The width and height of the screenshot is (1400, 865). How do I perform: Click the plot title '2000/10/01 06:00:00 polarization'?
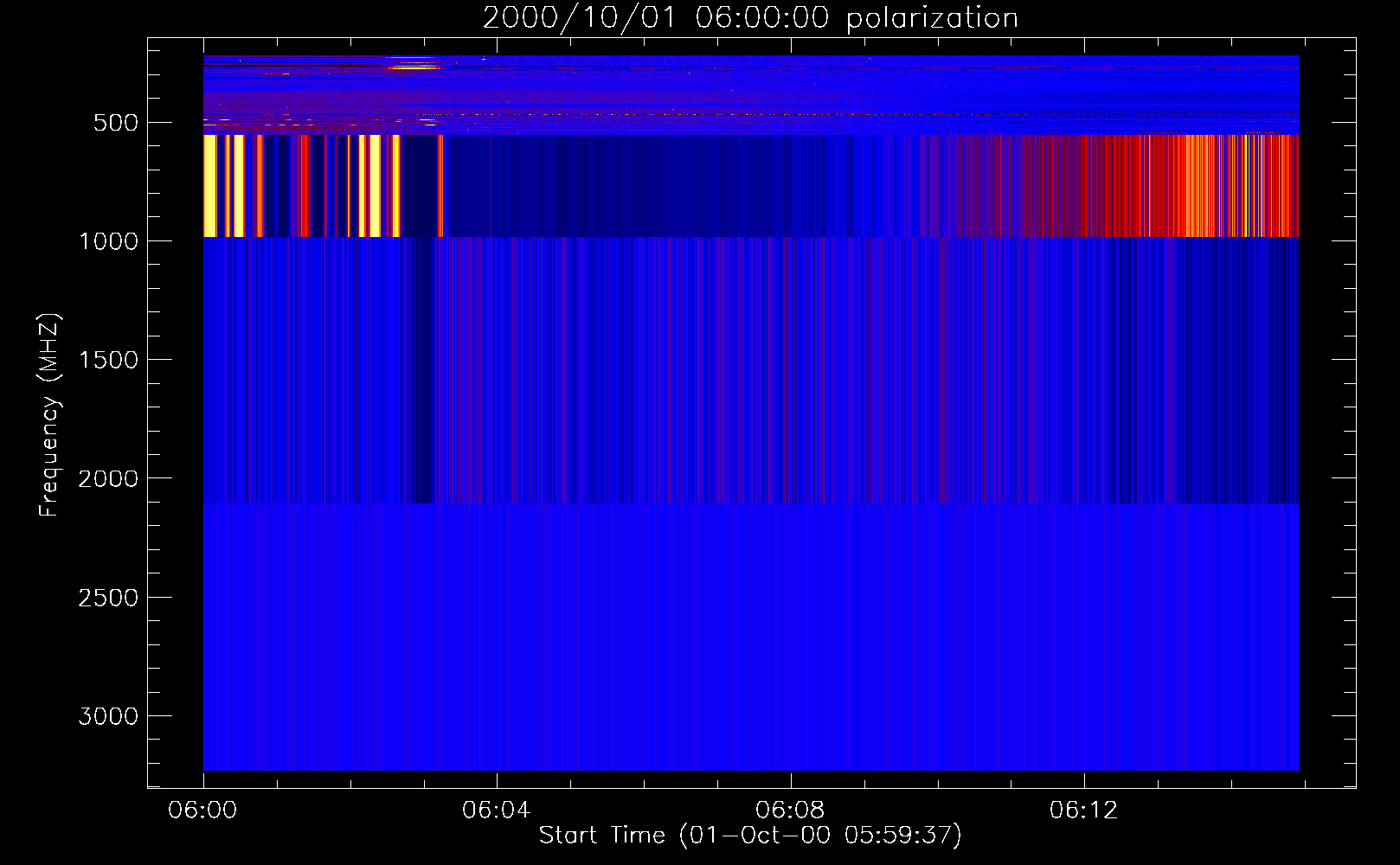pyautogui.click(x=750, y=18)
